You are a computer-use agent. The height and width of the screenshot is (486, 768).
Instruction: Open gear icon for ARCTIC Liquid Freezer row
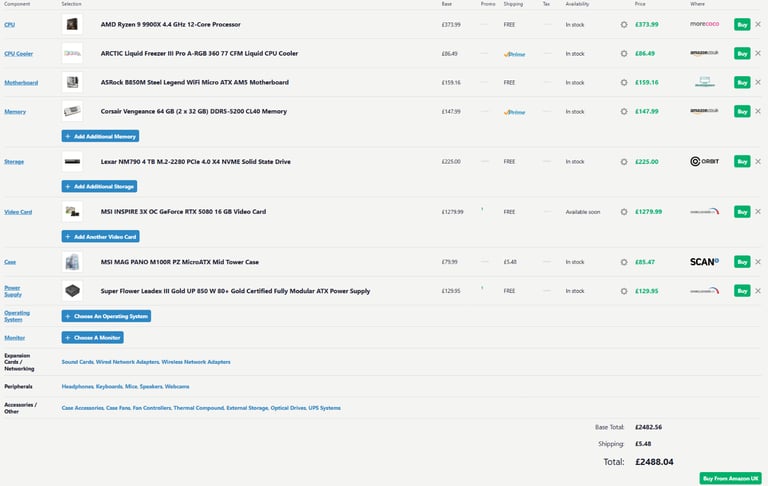pos(624,53)
